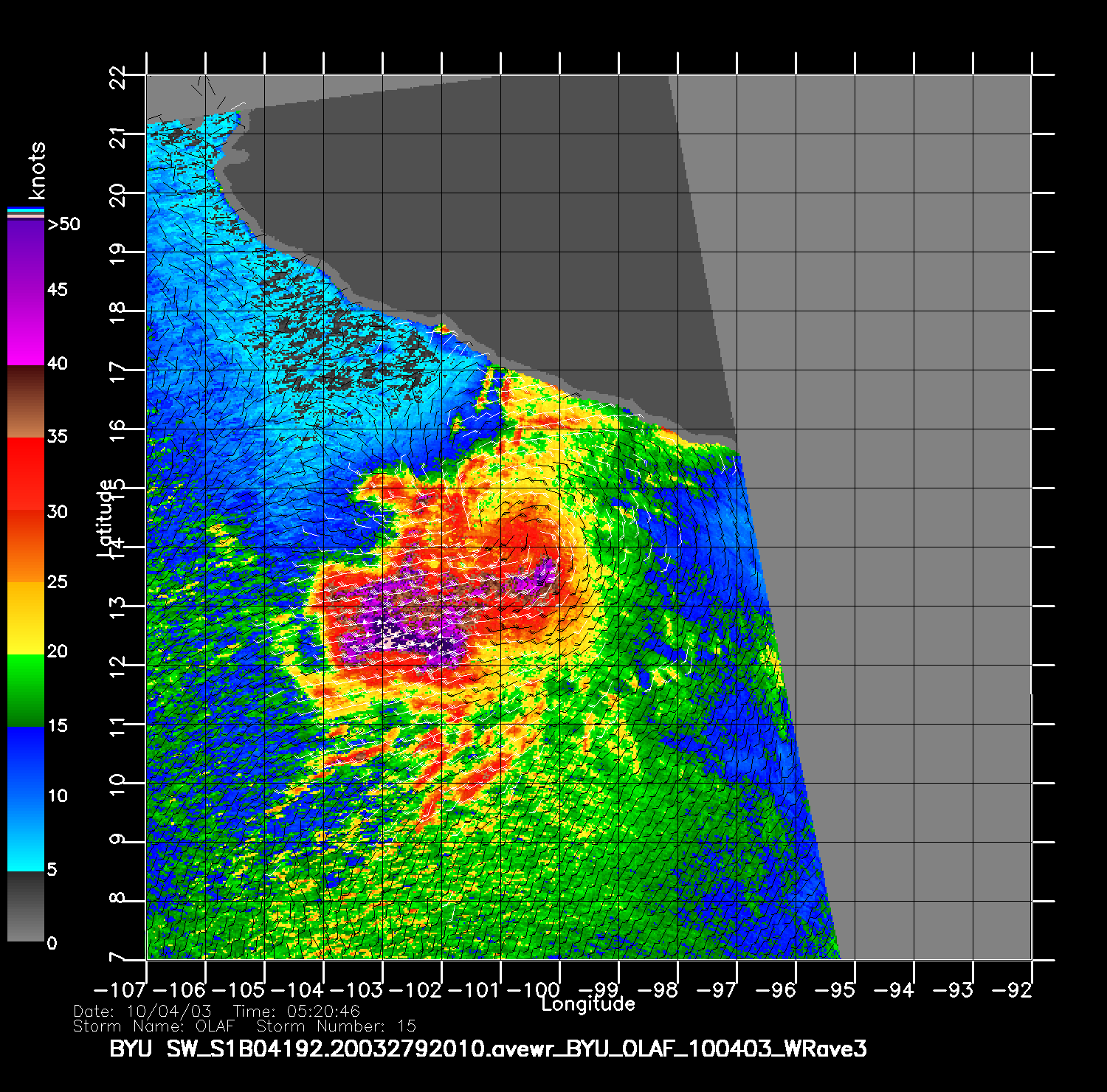Pick the yellow 20–25 knots legend band
The height and width of the screenshot is (1092, 1107).
click(26, 618)
